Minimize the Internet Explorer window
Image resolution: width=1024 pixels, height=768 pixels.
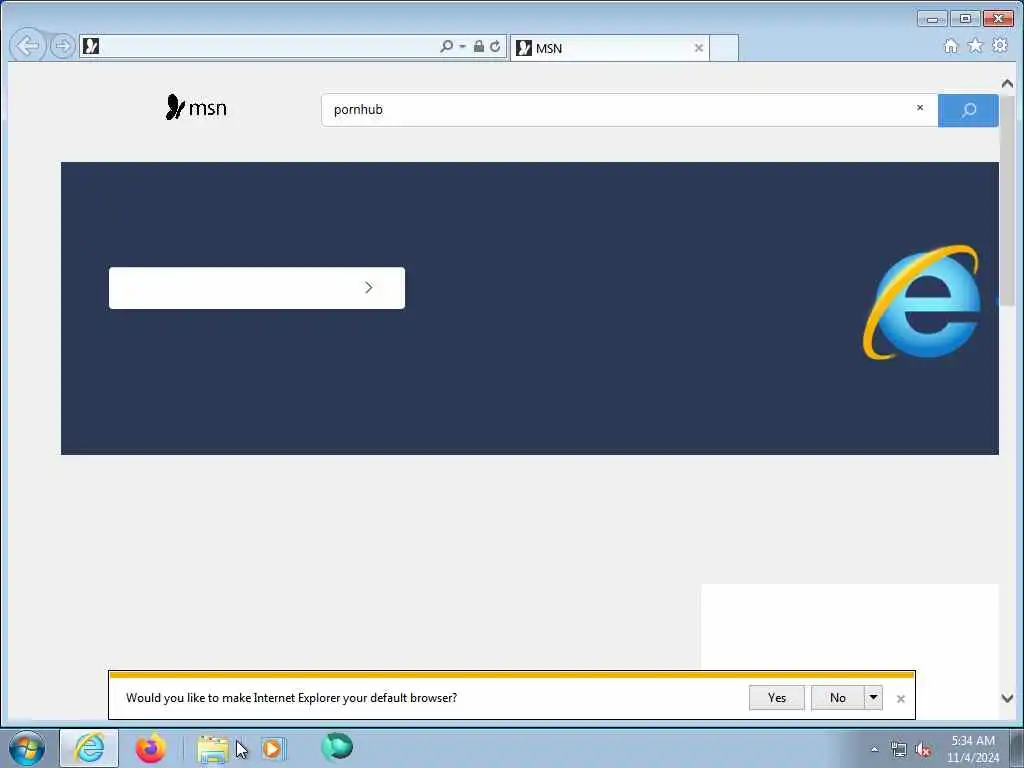coord(932,19)
